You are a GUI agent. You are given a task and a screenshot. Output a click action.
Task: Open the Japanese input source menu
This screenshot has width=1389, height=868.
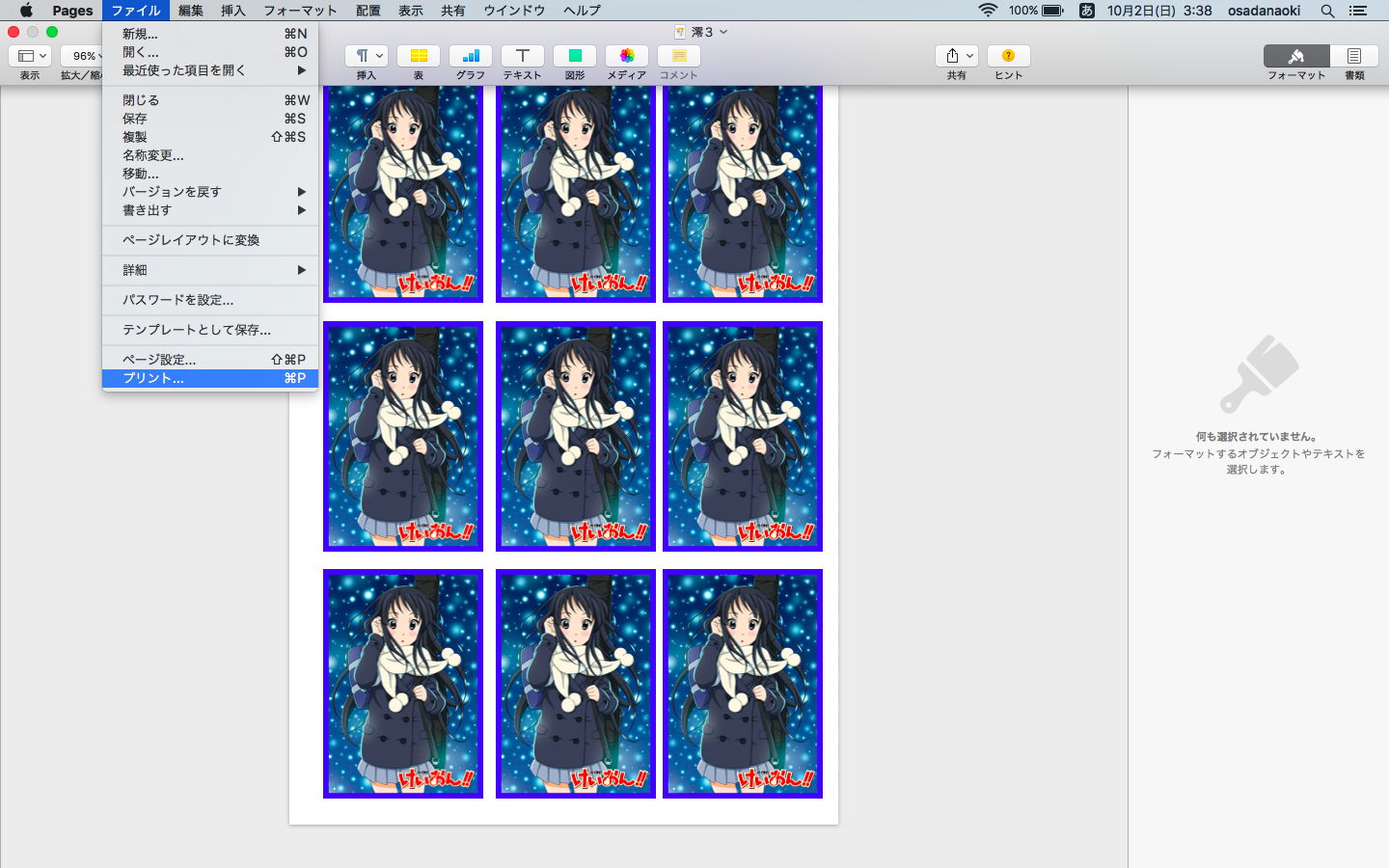(1086, 11)
